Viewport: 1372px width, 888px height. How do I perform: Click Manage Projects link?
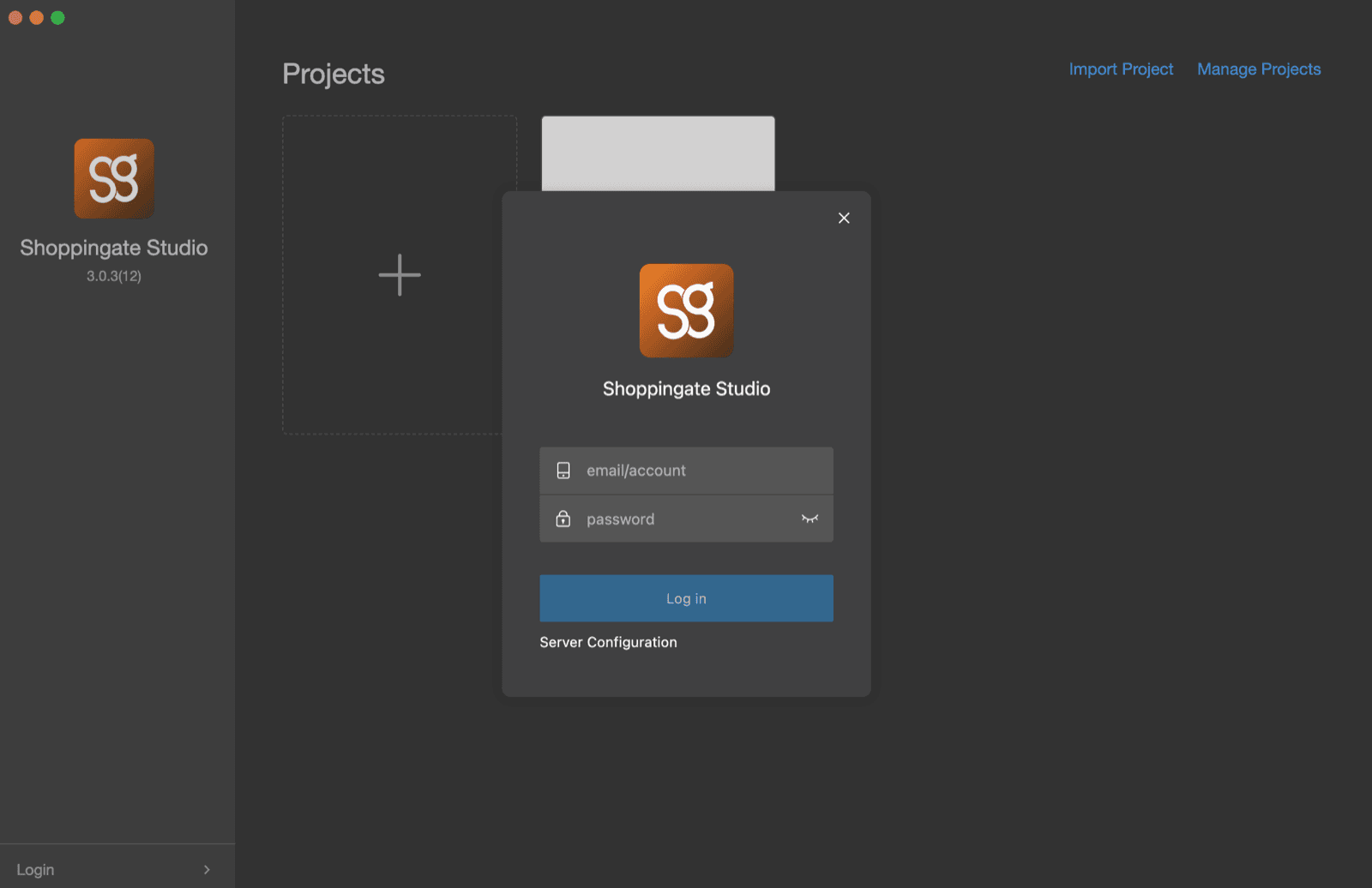(x=1259, y=69)
